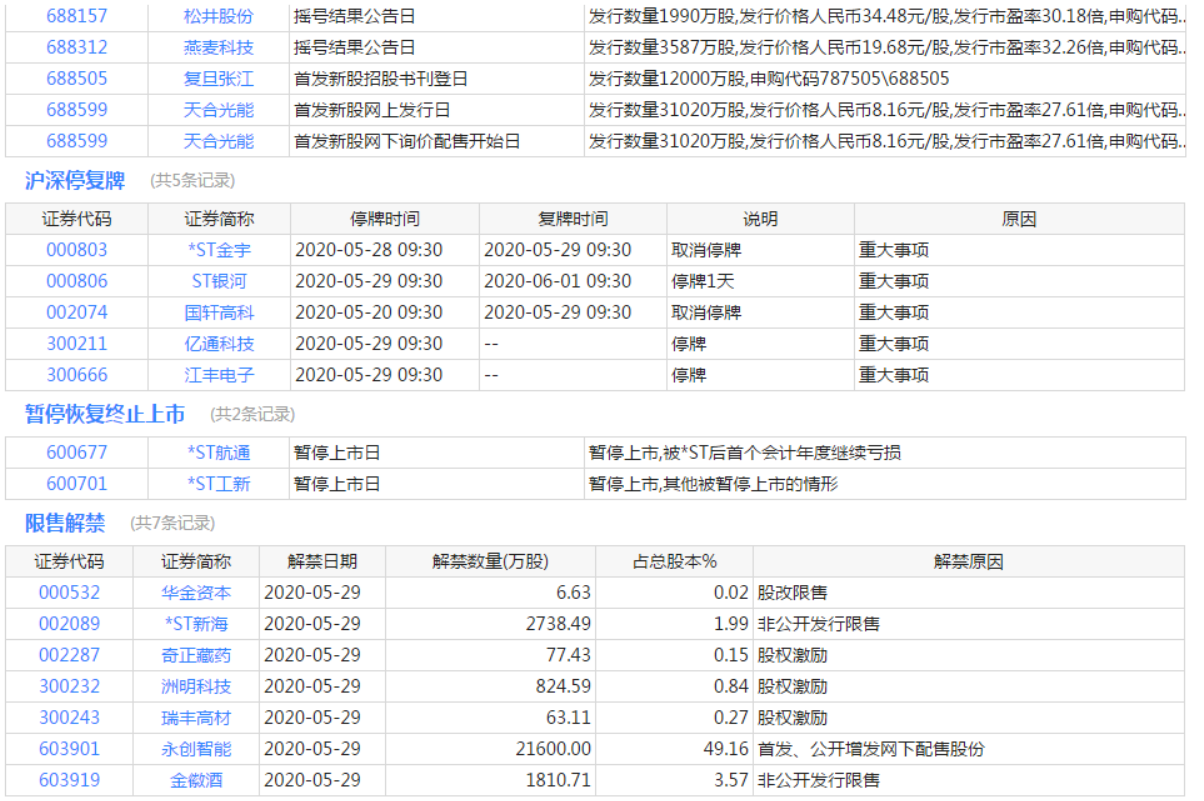Click 占总股本% column header
Screen dimensions: 1204x801
[675, 561]
